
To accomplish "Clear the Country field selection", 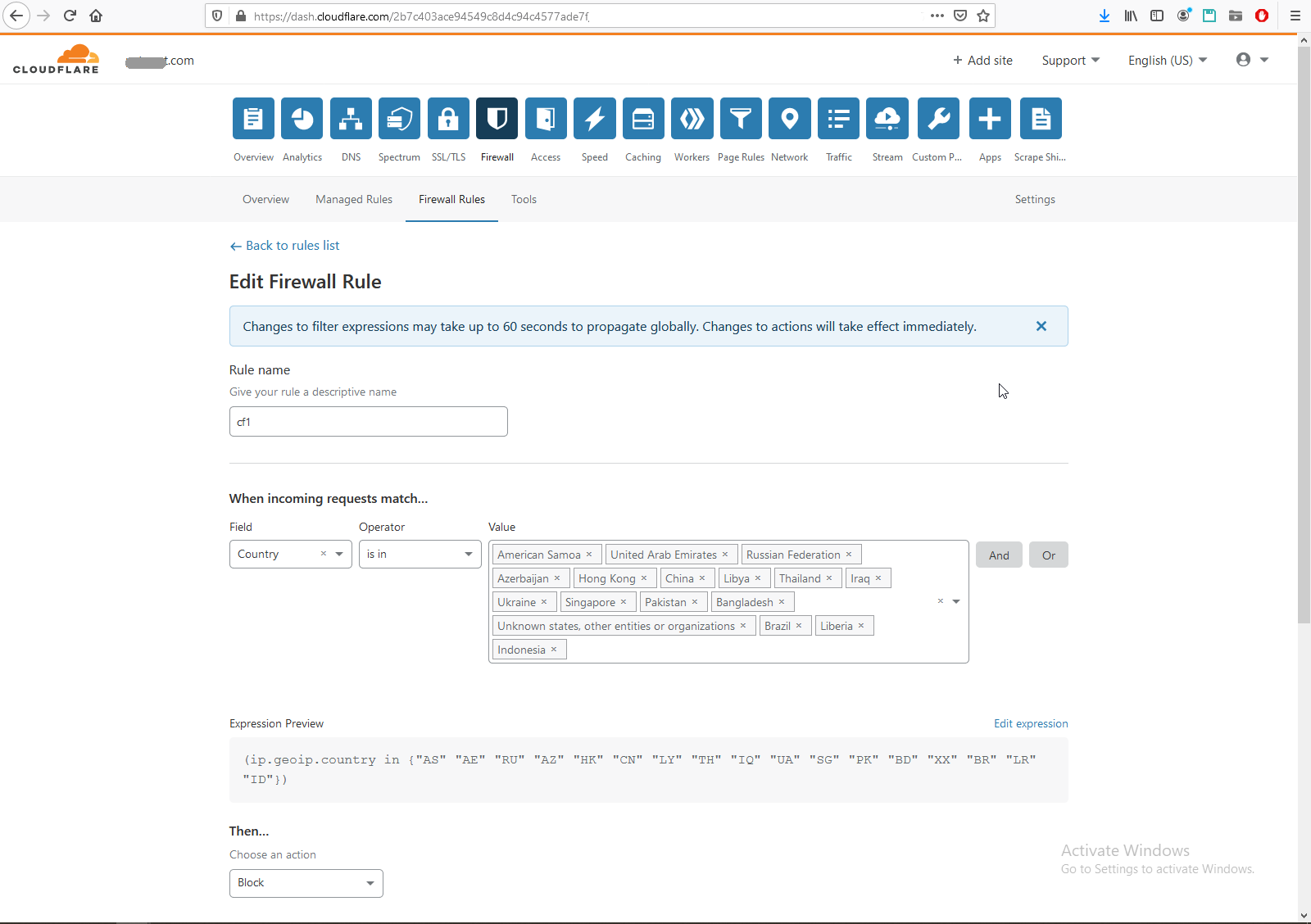I will (324, 554).
